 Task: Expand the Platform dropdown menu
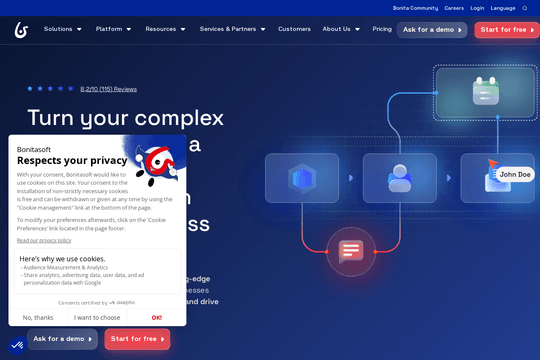point(113,29)
